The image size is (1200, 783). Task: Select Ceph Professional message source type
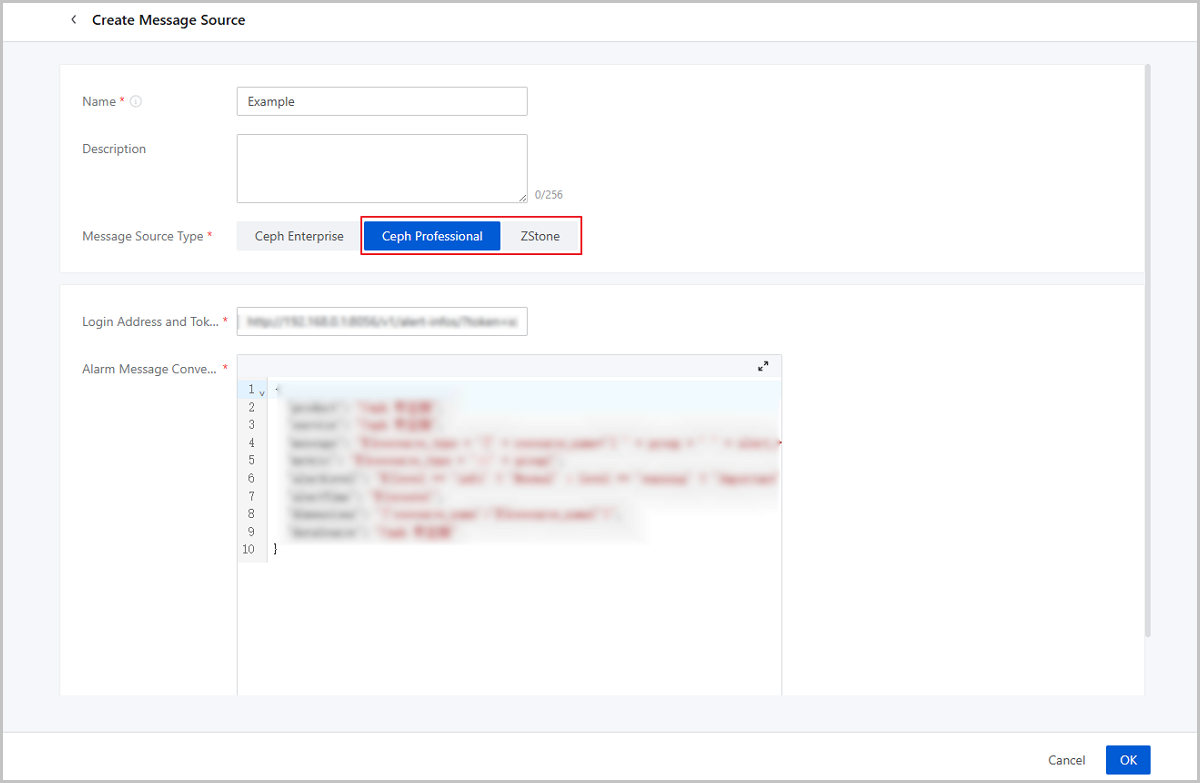tap(432, 237)
